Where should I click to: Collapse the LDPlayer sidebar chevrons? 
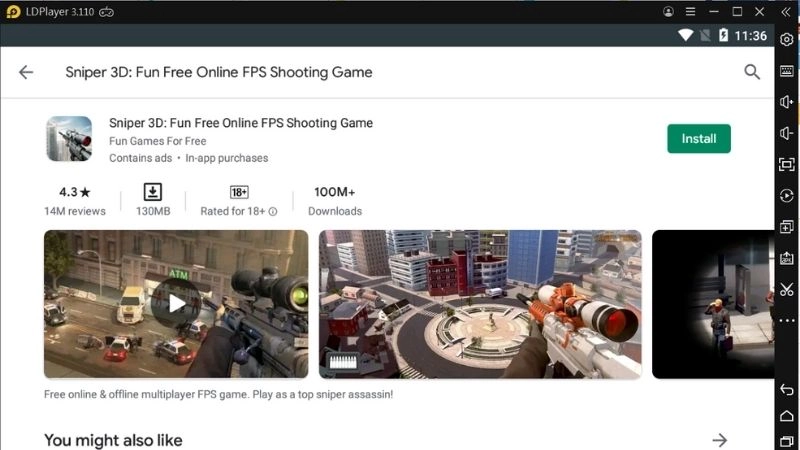(x=786, y=12)
